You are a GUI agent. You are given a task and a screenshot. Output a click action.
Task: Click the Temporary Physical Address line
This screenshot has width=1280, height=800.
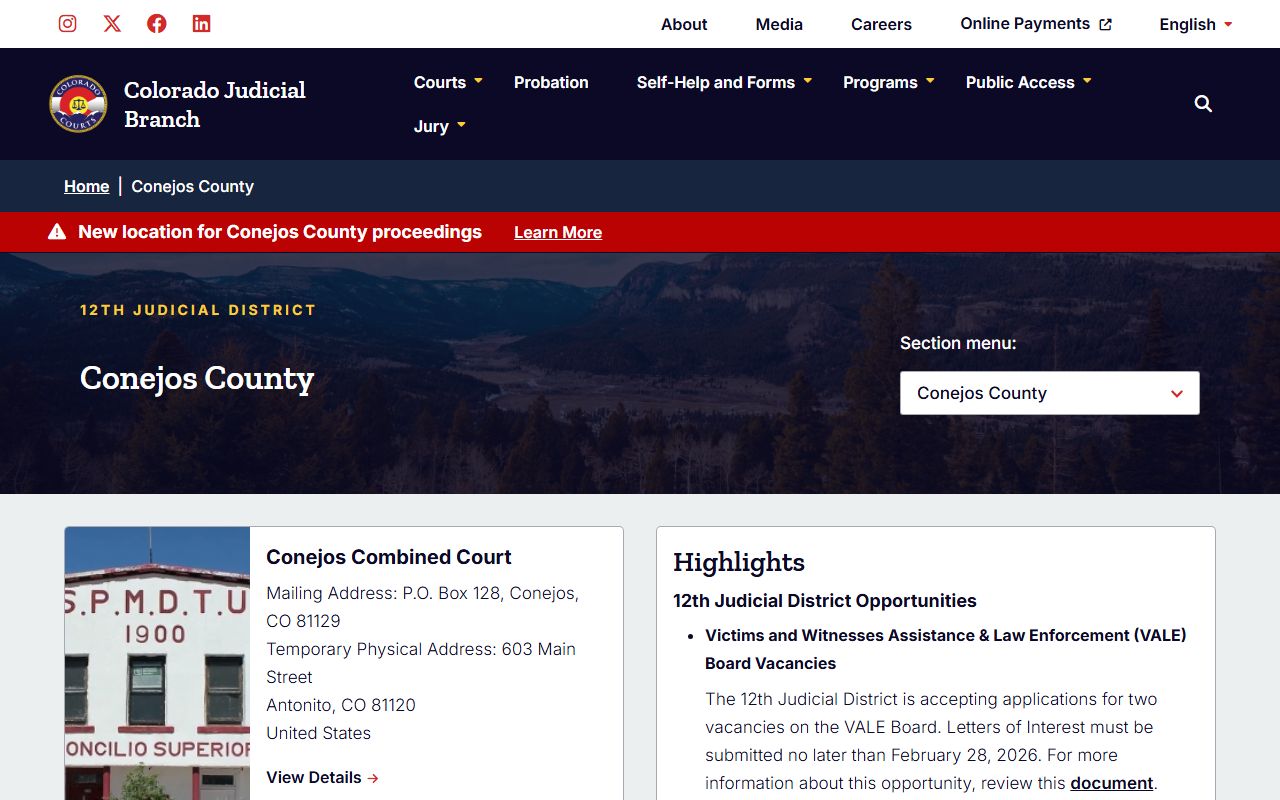point(421,663)
